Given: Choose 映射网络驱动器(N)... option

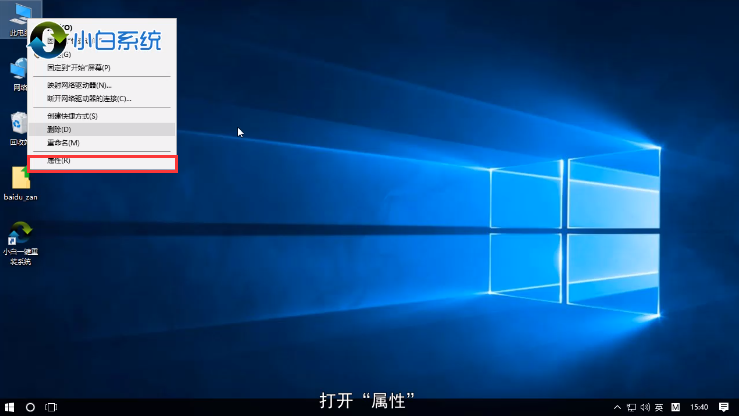Looking at the screenshot, I should tap(79, 85).
